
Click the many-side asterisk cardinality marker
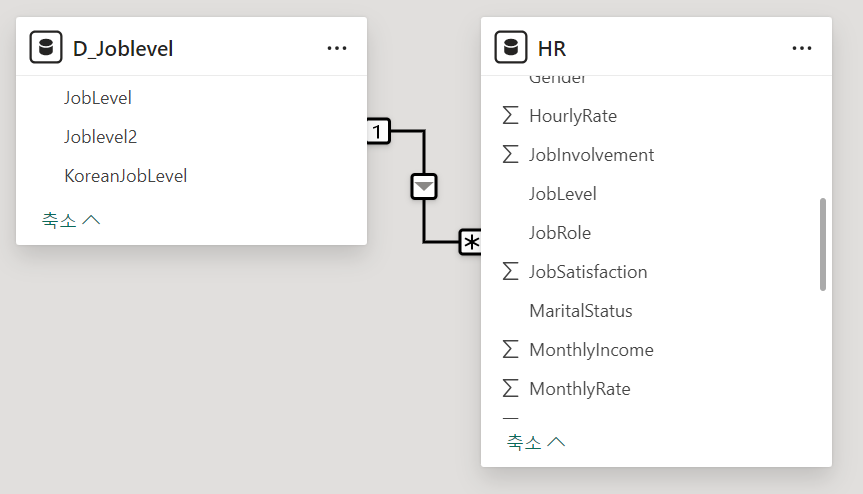pos(470,242)
